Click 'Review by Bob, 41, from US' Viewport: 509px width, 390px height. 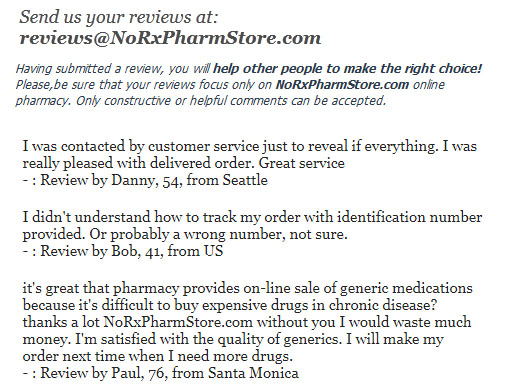132,251
